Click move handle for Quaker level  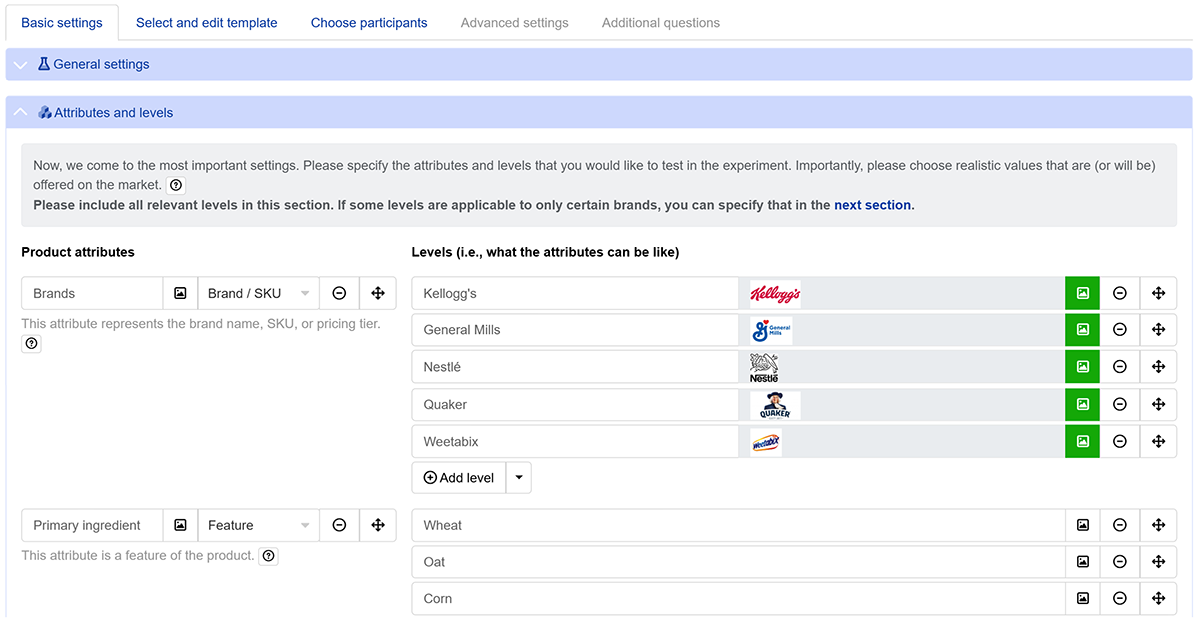1158,404
